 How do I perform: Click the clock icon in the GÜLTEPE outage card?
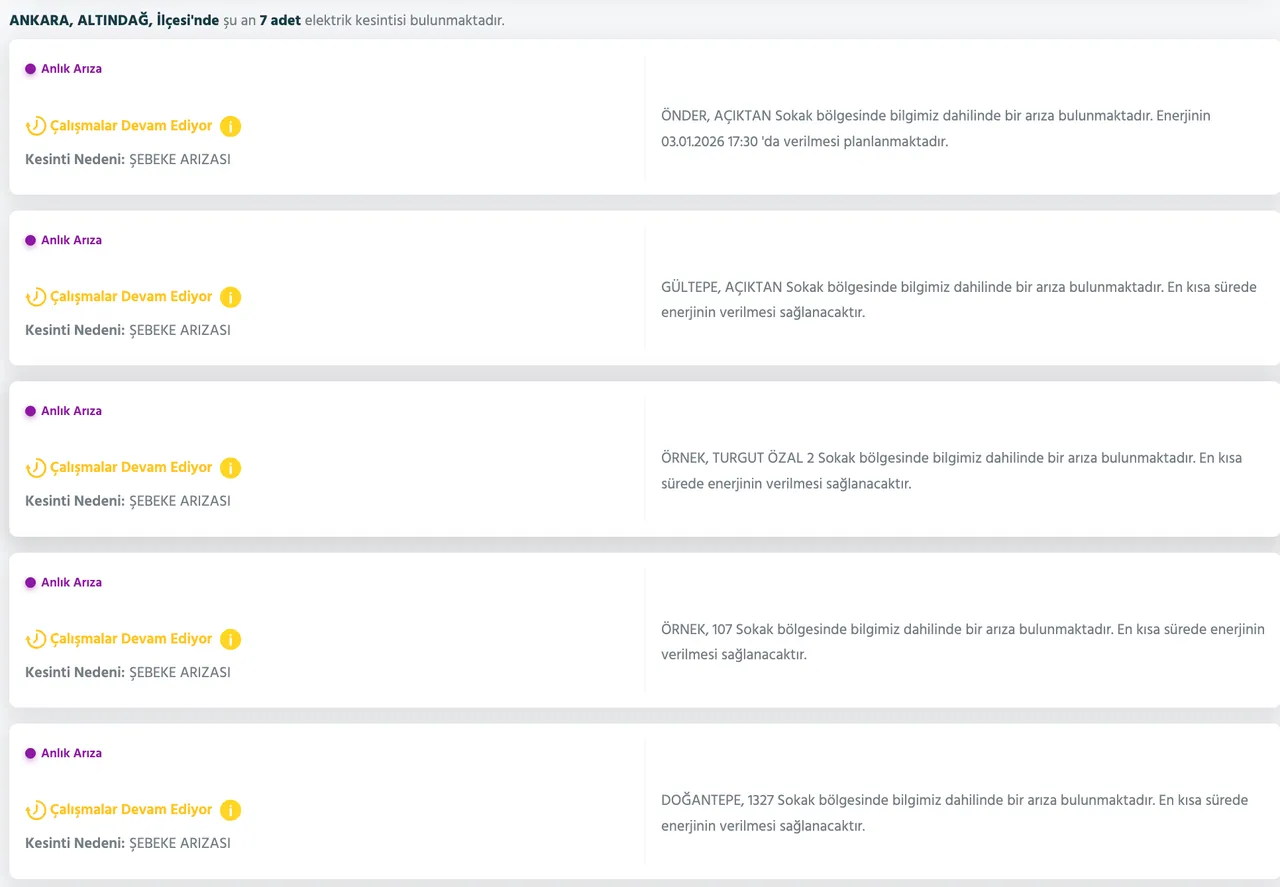pyautogui.click(x=36, y=297)
